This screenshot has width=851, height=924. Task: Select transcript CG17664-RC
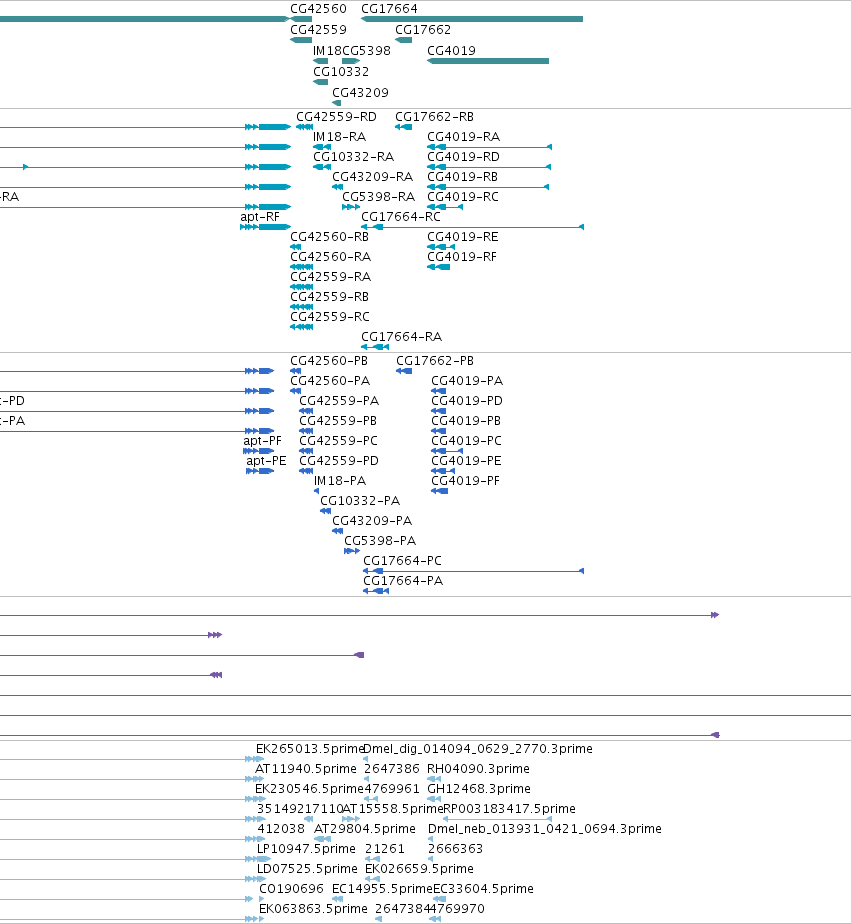click(x=401, y=217)
